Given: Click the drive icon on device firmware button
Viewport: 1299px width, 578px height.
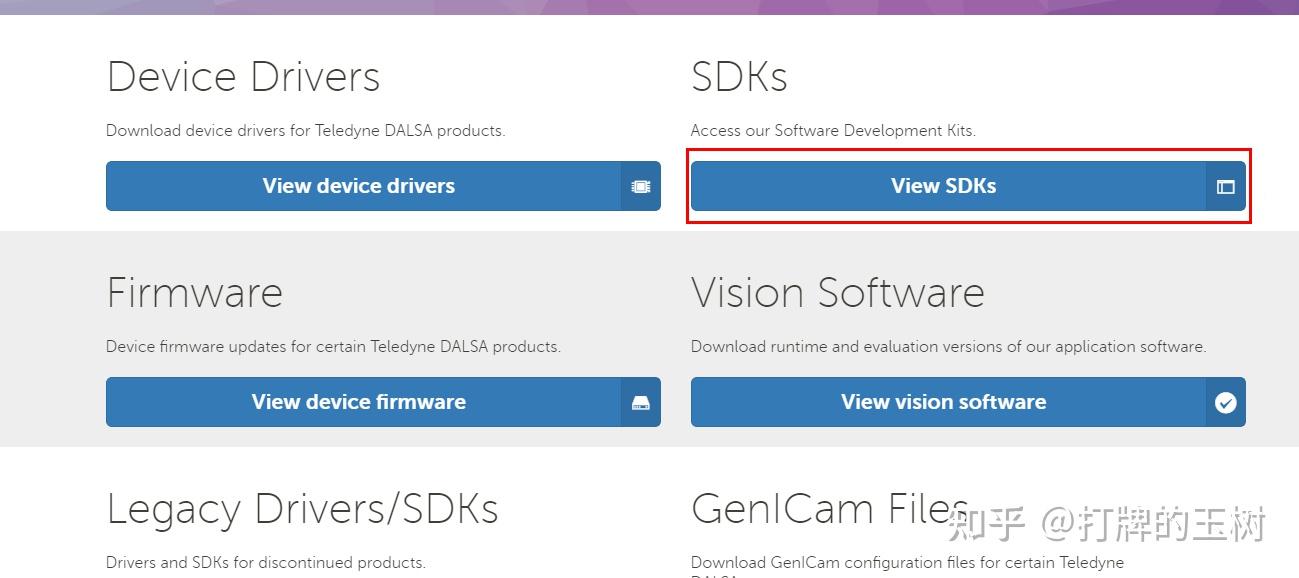Looking at the screenshot, I should [641, 403].
